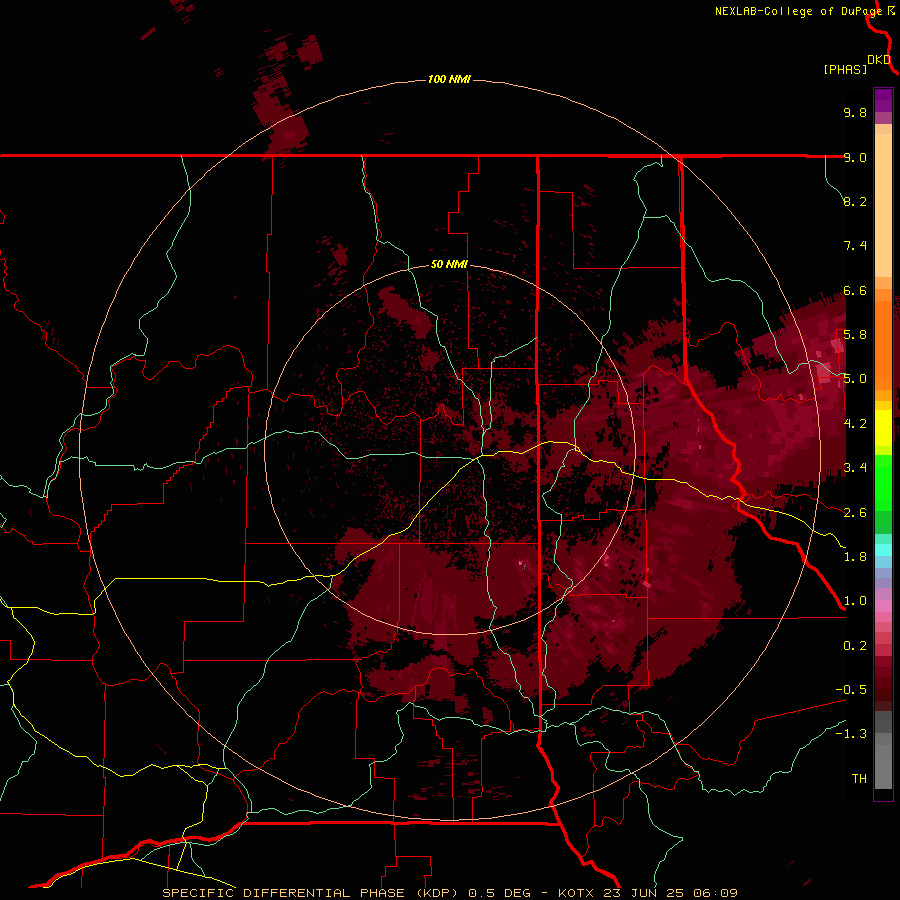Click the 9.0 scale label
Viewport: 900px width, 900px height.
(x=855, y=157)
